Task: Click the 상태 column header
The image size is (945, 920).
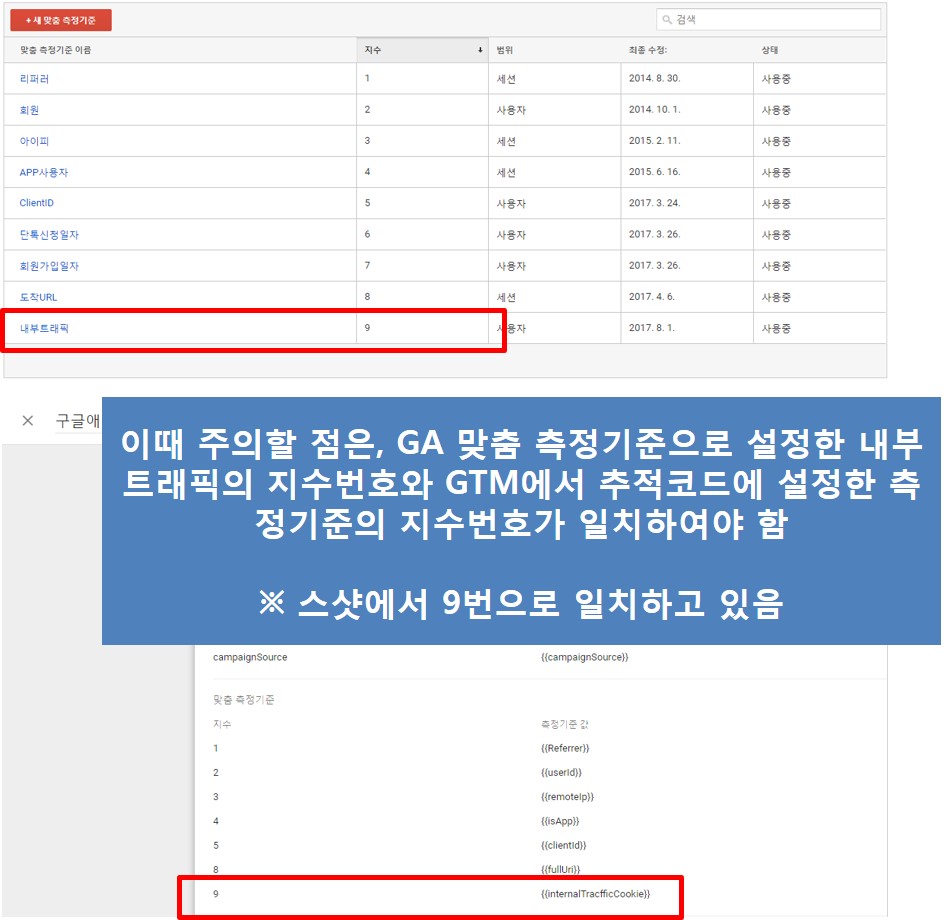Action: pyautogui.click(x=770, y=50)
